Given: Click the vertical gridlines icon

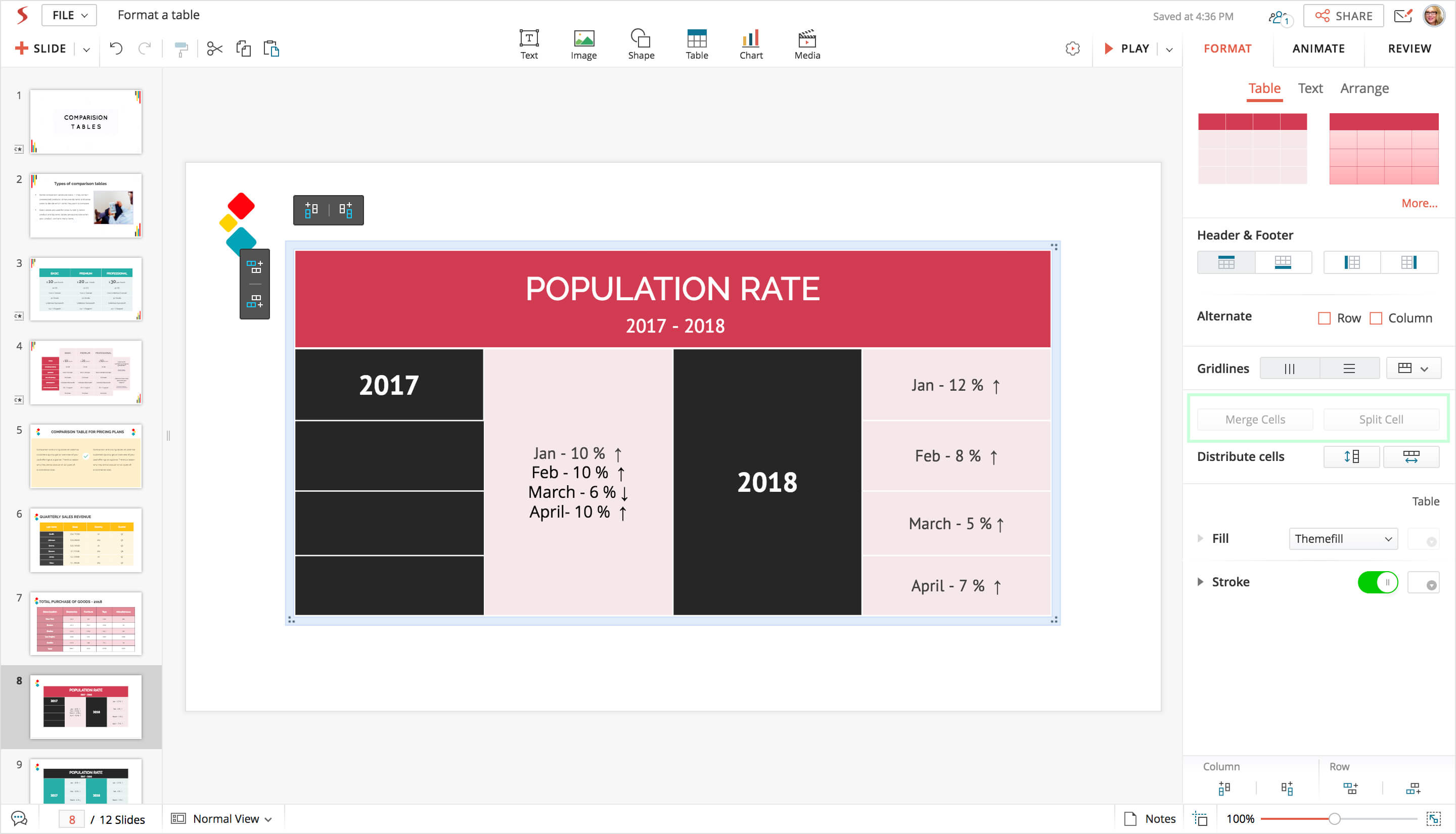Looking at the screenshot, I should 1289,369.
